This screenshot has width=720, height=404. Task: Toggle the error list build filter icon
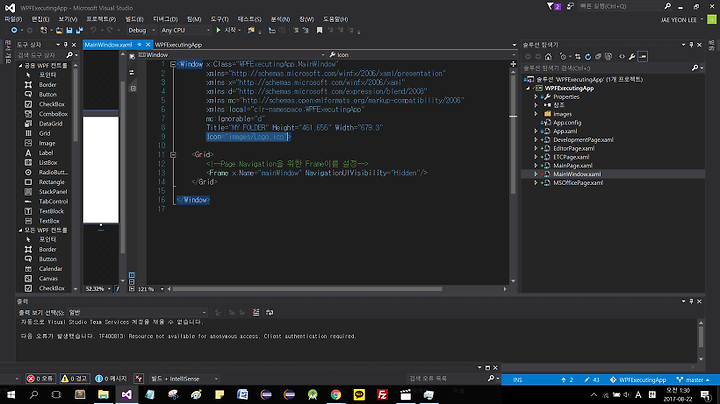(139, 379)
